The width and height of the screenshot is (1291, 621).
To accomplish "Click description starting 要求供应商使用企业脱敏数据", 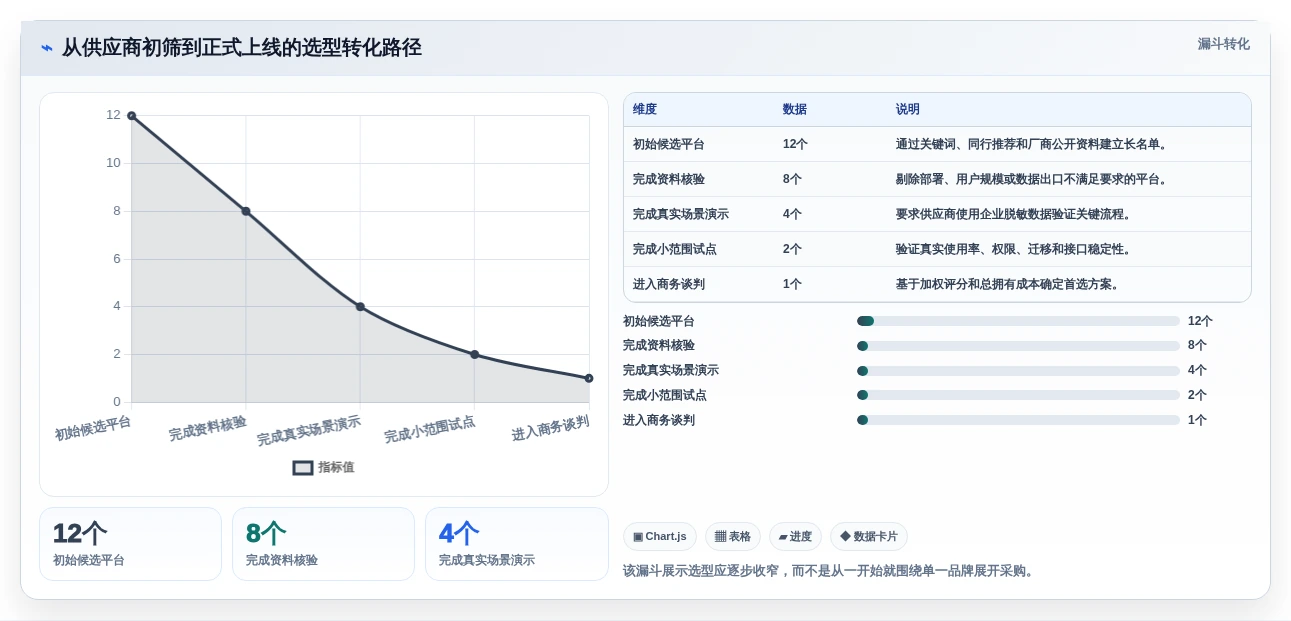I will pyautogui.click(x=1016, y=214).
